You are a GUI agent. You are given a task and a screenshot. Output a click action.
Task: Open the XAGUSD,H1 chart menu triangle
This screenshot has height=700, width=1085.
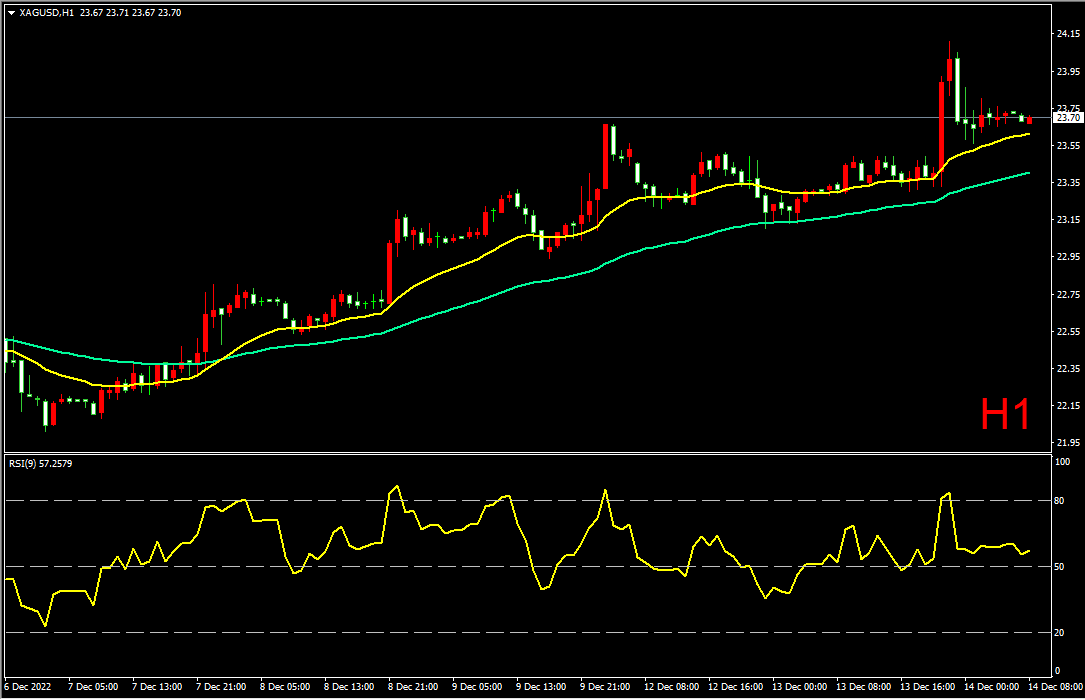click(11, 12)
